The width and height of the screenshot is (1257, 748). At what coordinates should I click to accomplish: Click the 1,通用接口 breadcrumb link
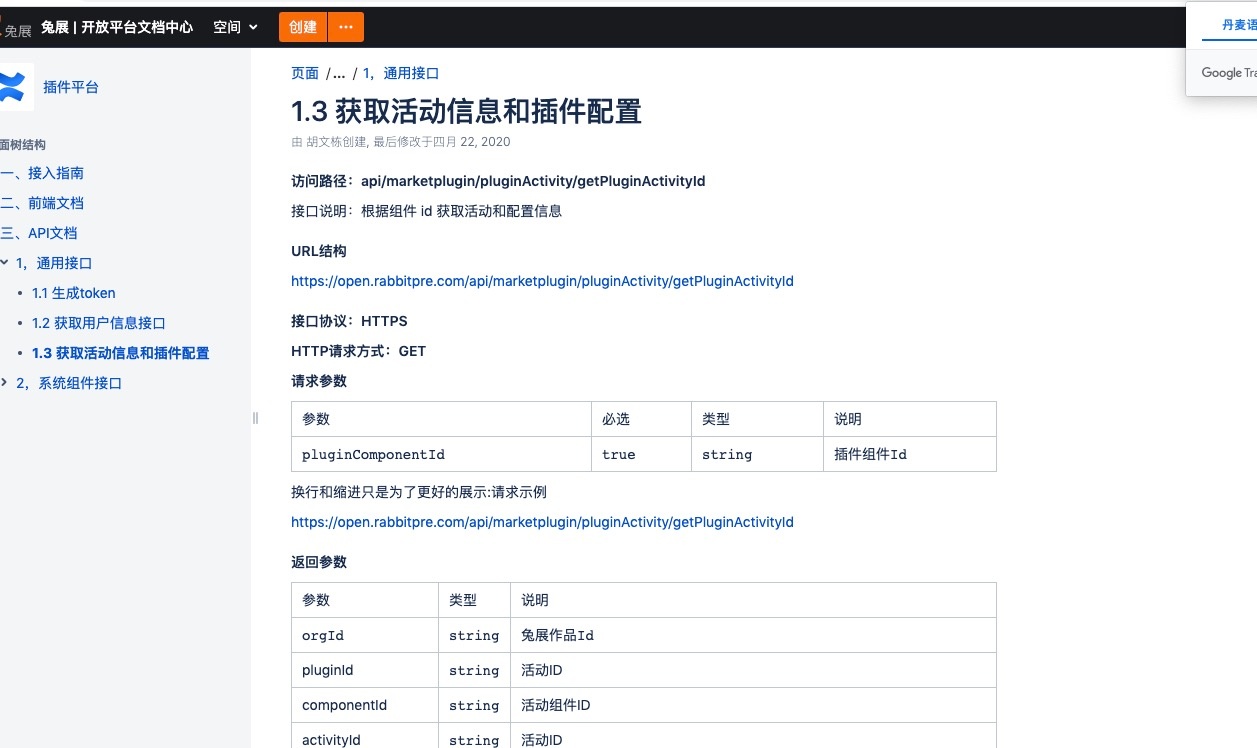[401, 73]
